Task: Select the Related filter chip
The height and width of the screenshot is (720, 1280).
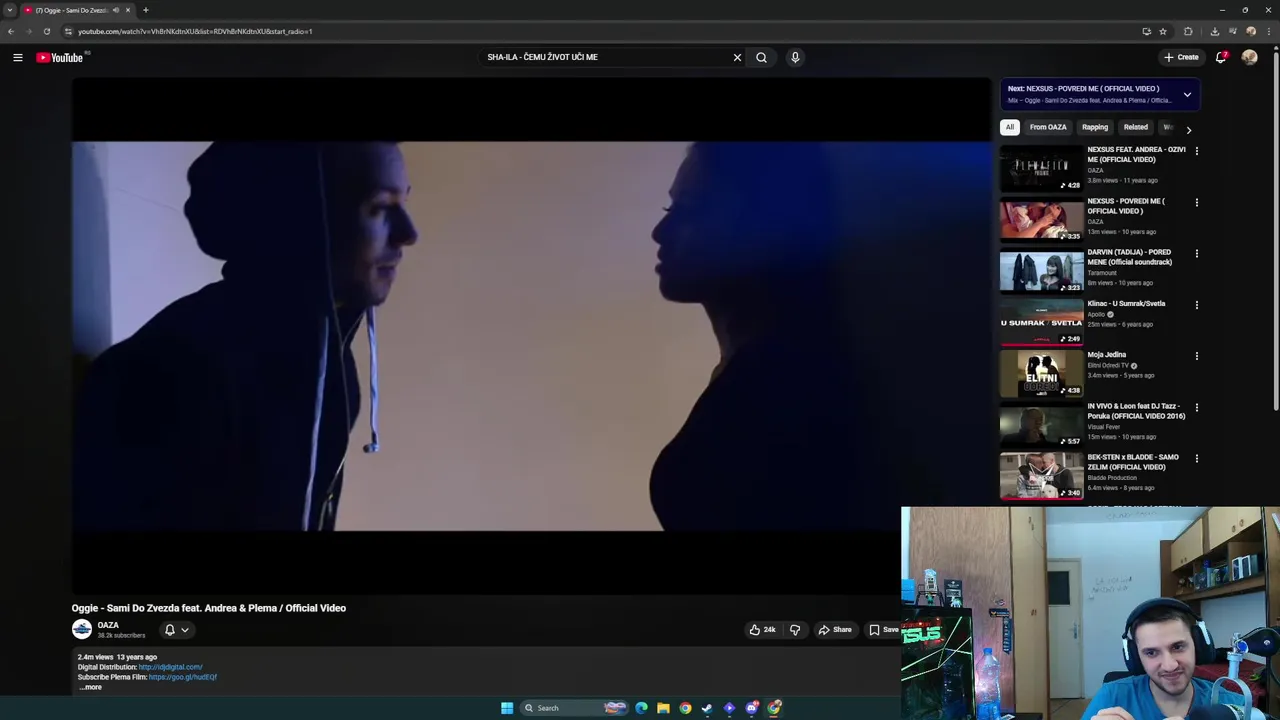Action: (1135, 128)
